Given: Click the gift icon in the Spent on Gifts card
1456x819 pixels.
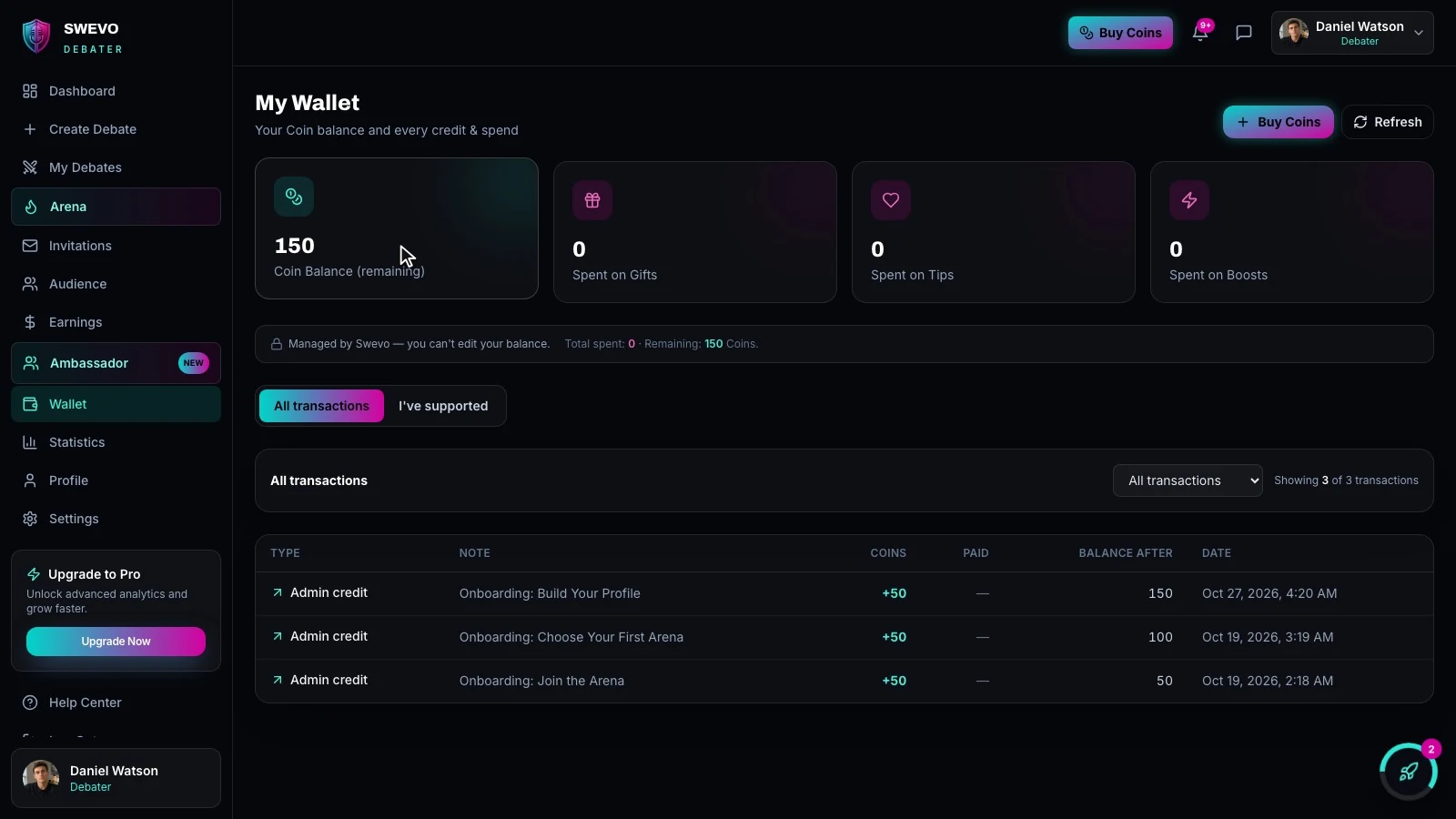Looking at the screenshot, I should [592, 200].
